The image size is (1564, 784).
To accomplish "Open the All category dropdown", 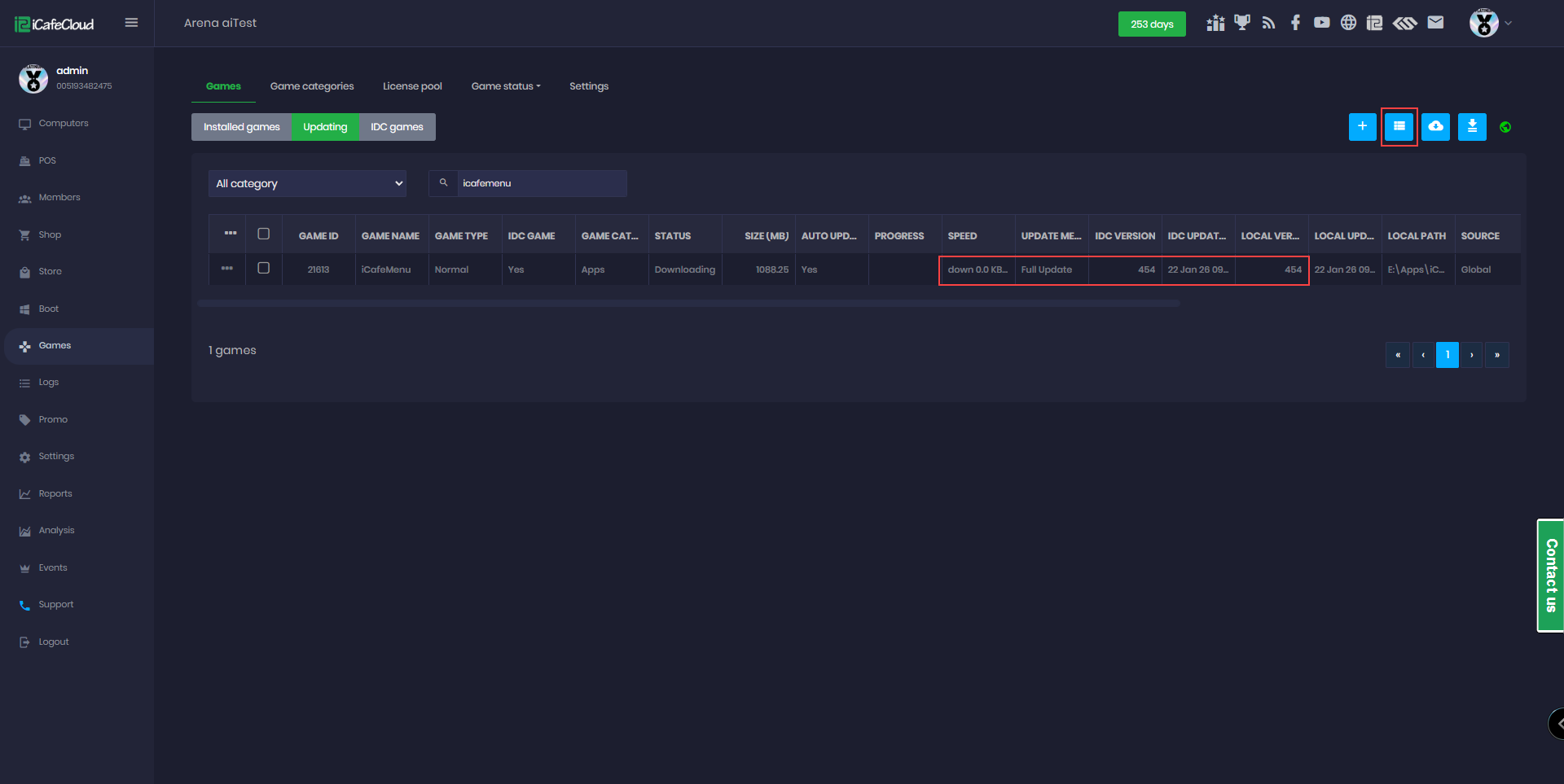I will pos(308,184).
